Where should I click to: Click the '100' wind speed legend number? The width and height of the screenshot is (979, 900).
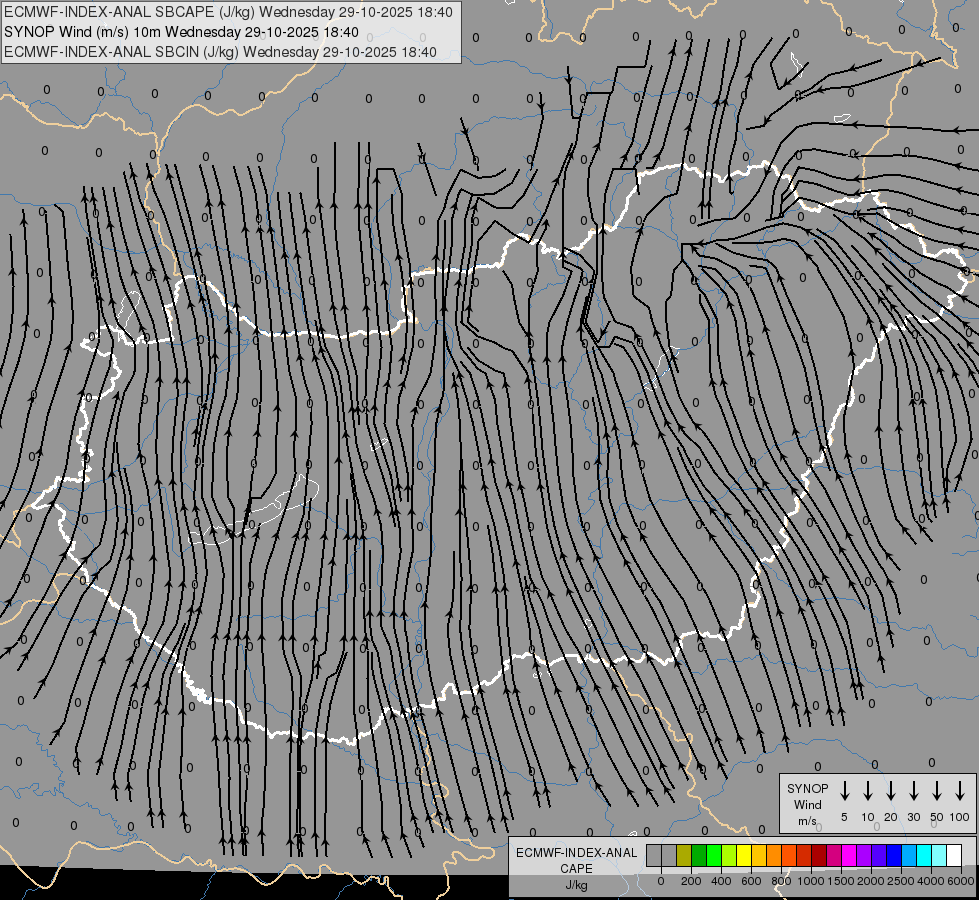[x=960, y=817]
